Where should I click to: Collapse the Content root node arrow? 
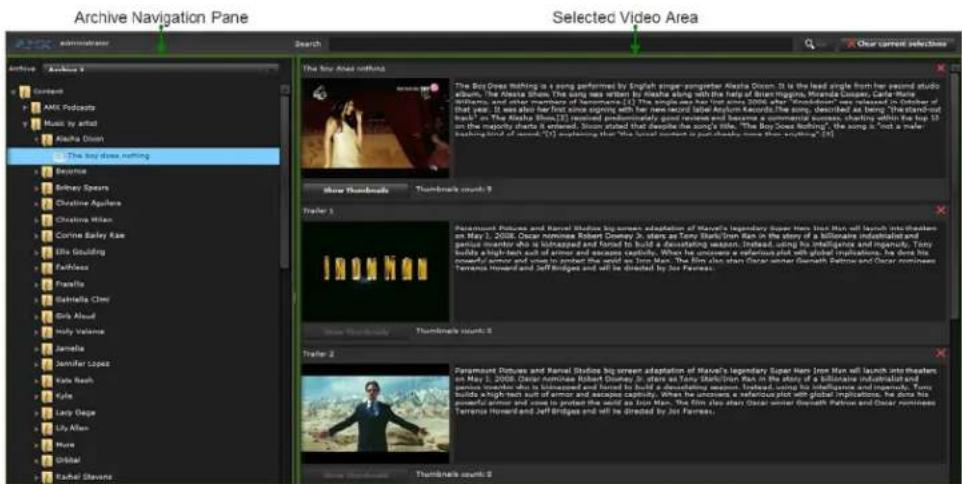point(14,92)
